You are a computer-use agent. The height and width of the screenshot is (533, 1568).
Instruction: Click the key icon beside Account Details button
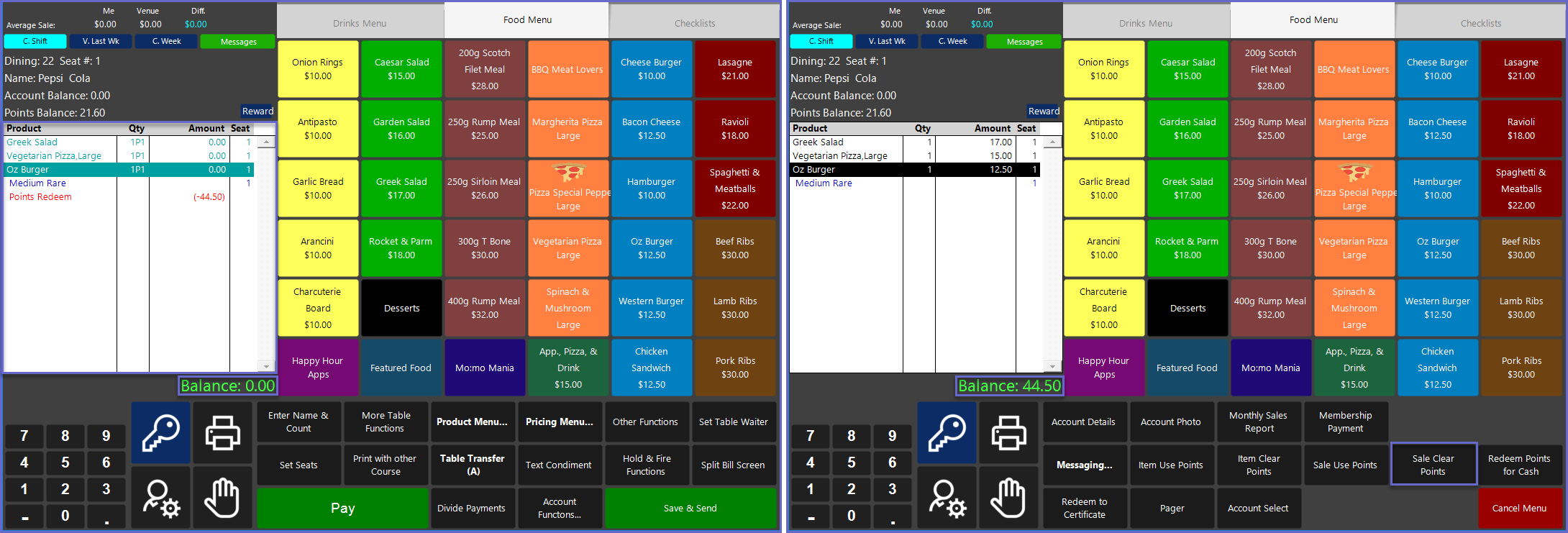click(x=947, y=432)
